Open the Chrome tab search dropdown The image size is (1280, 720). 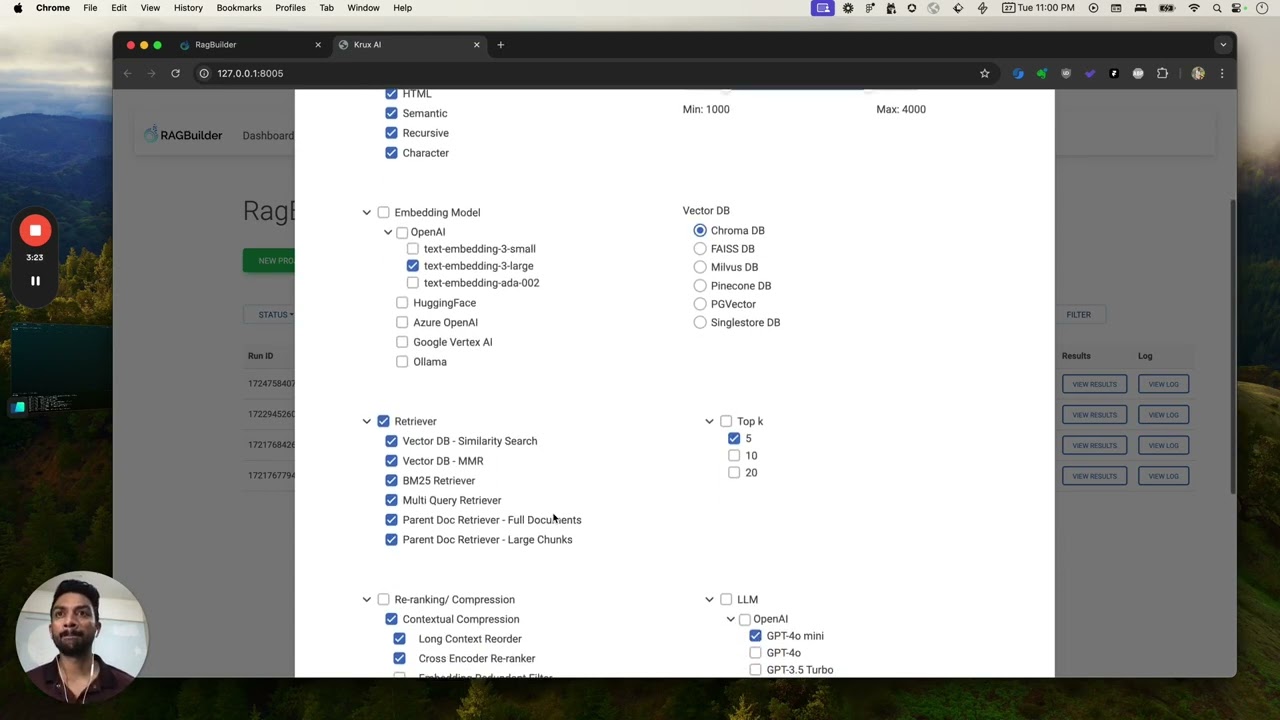click(x=1222, y=45)
